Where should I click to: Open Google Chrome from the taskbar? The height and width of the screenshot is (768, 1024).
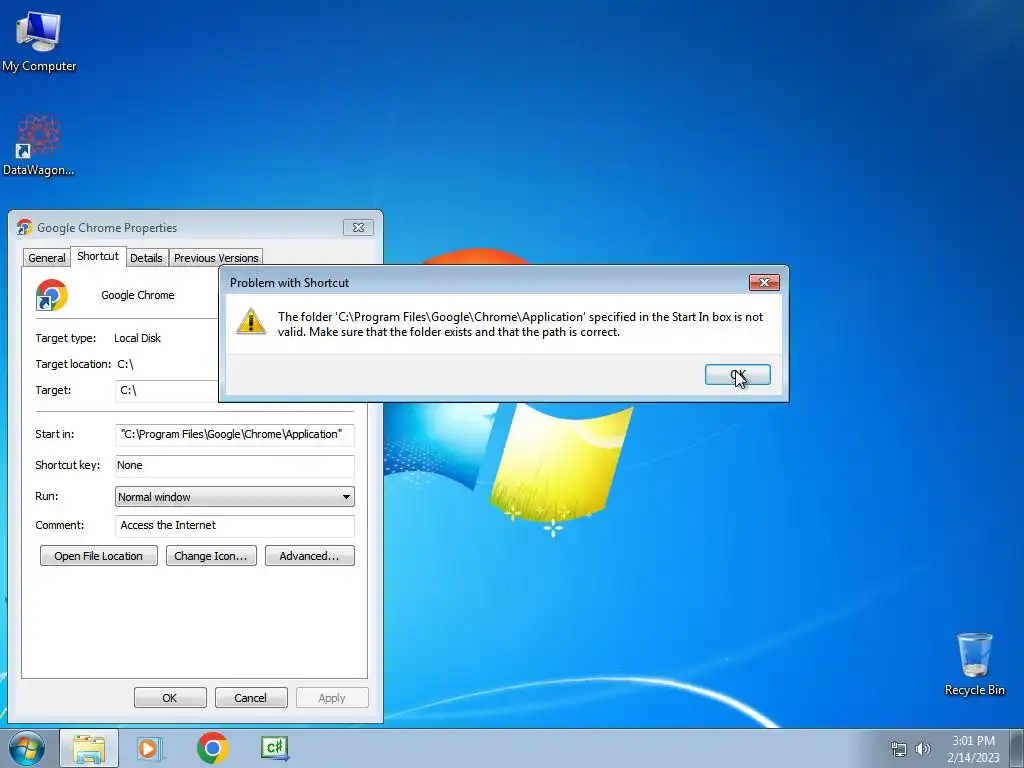tap(212, 748)
